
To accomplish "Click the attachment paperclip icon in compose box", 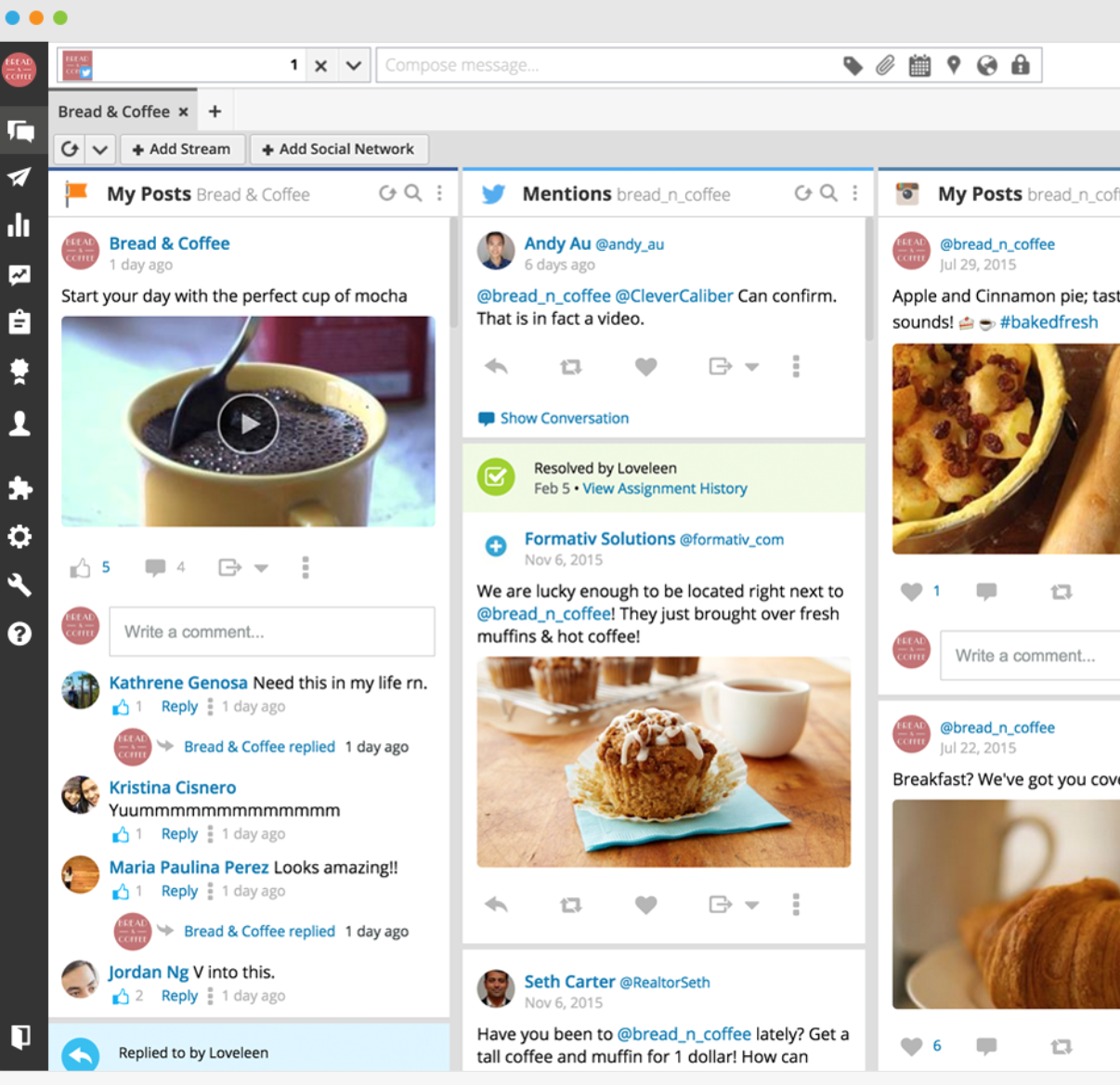I will pyautogui.click(x=885, y=65).
